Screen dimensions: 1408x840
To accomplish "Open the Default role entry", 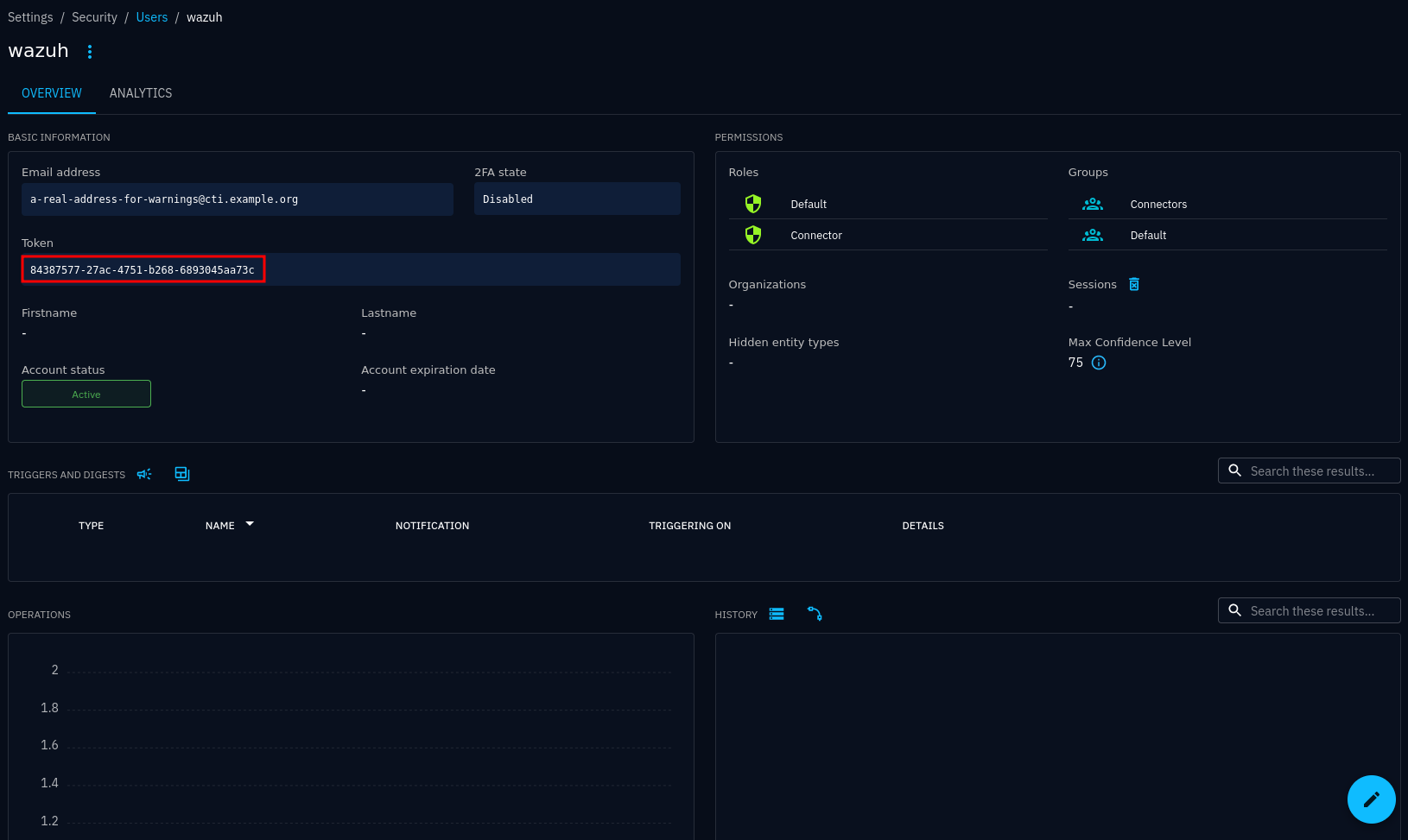I will (888, 204).
